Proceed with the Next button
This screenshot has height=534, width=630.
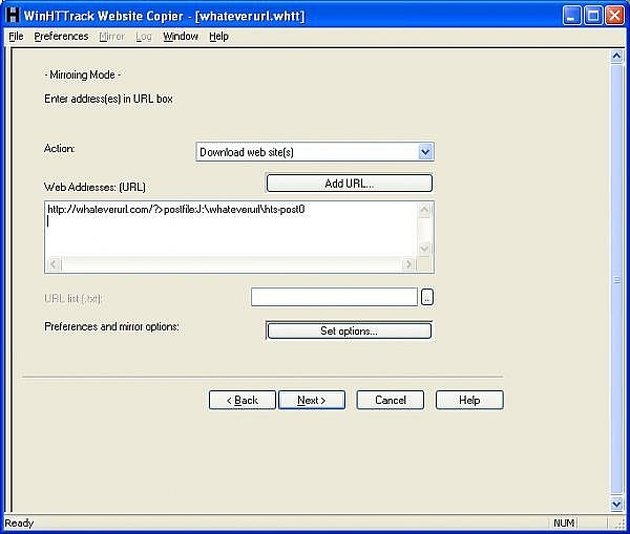pos(312,400)
